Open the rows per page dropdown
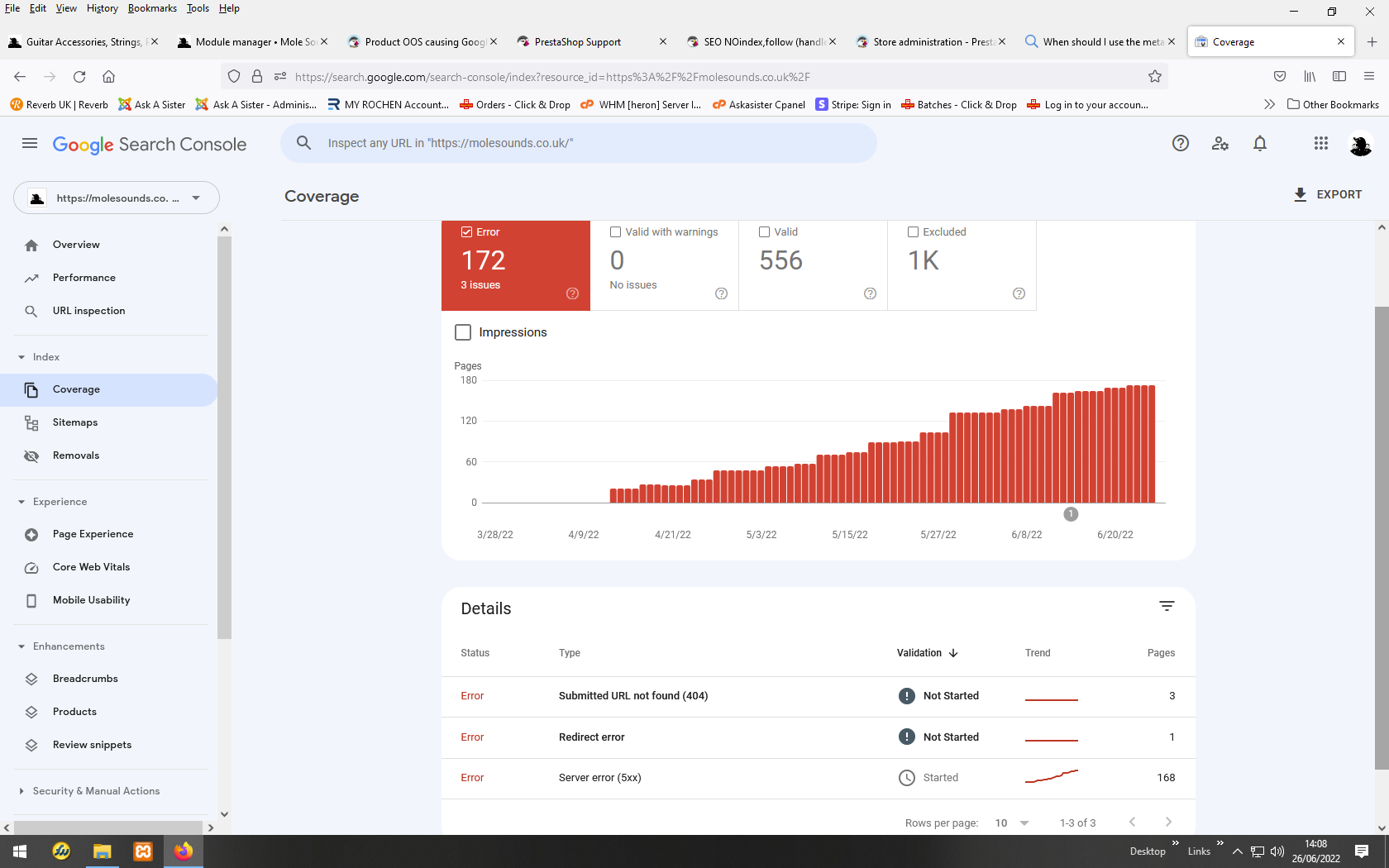The height and width of the screenshot is (868, 1389). pos(1012,823)
